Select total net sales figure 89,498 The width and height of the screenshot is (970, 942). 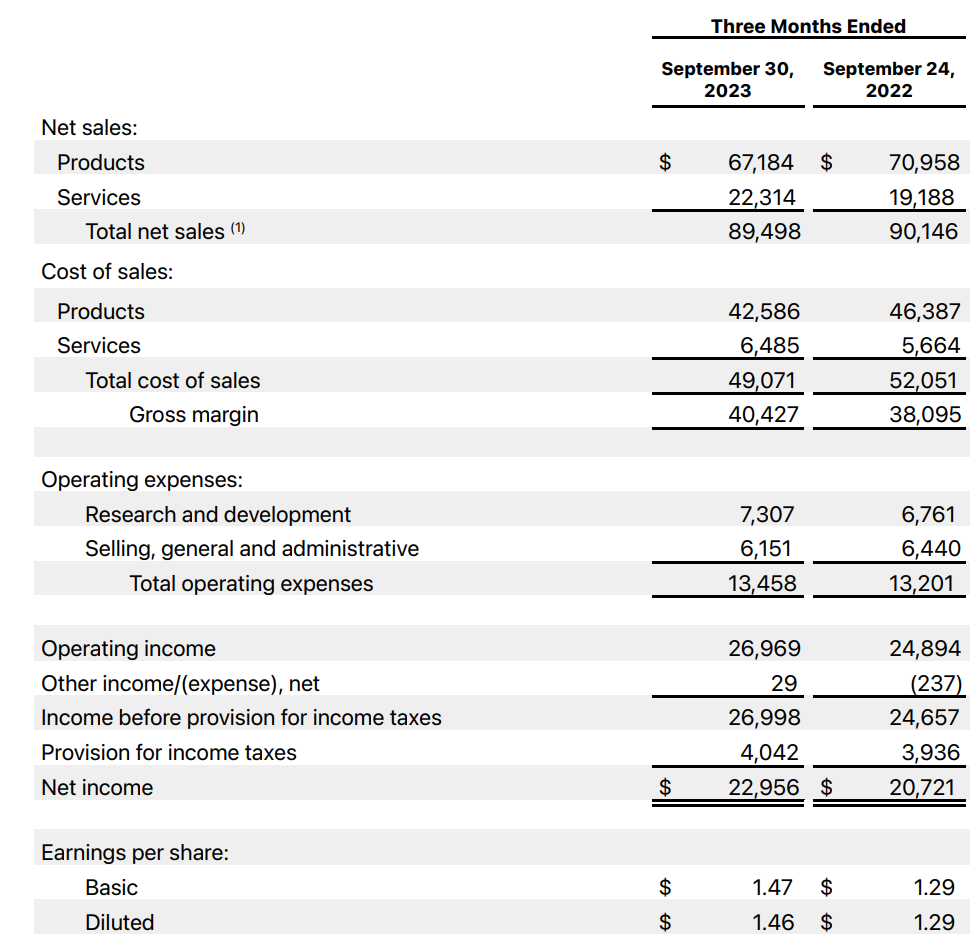click(x=763, y=232)
